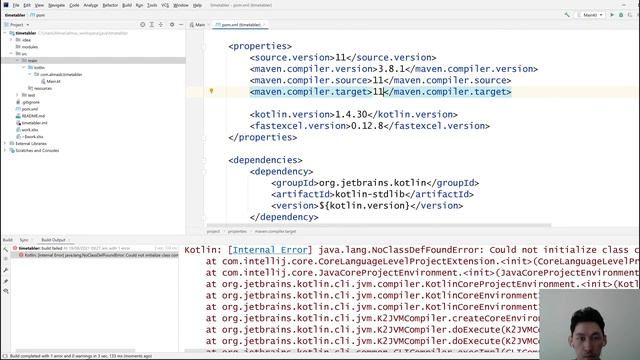Viewport: 640px width, 360px height.
Task: Open the Window menu
Action: click(x=181, y=5)
